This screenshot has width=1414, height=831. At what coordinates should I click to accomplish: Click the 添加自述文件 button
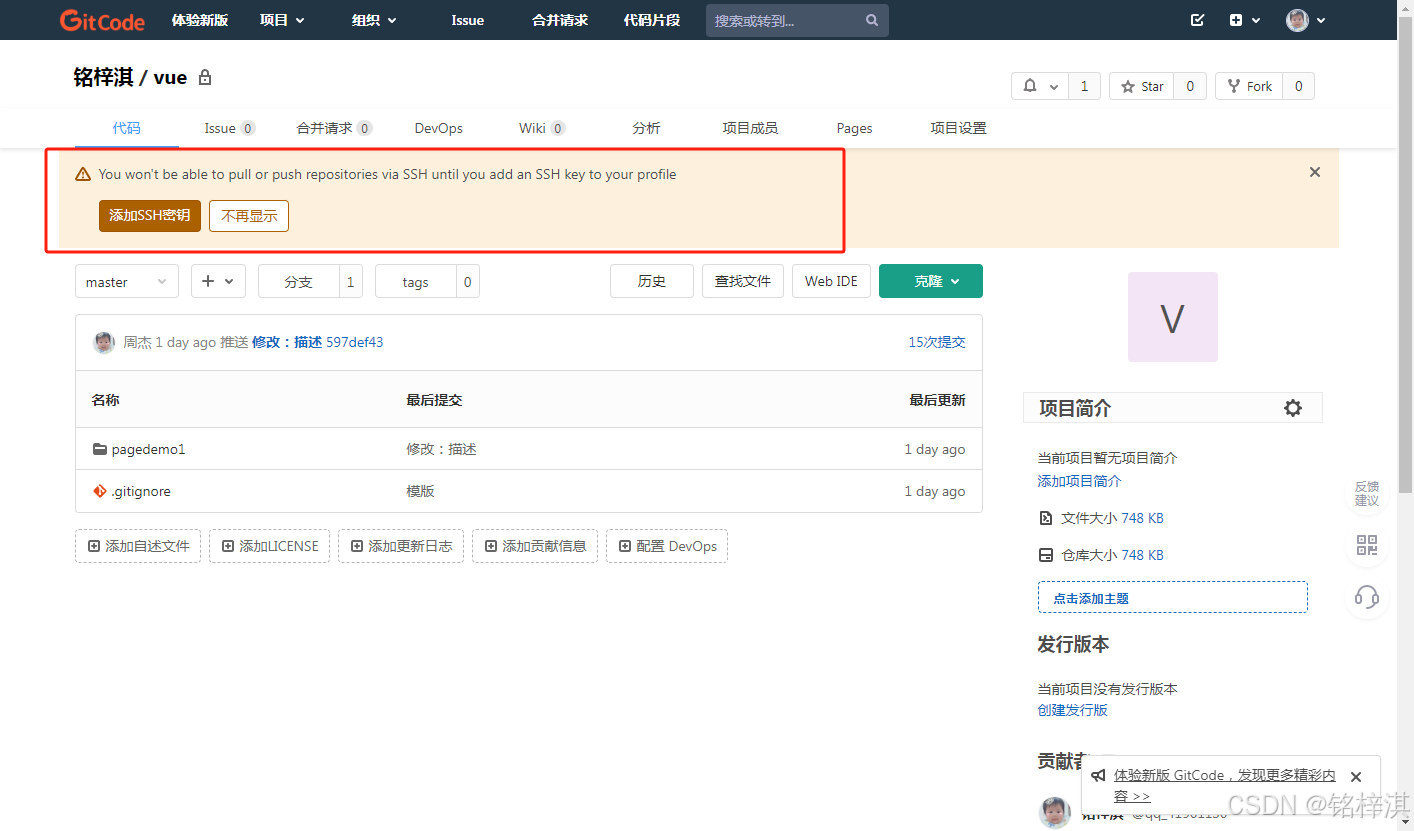[138, 546]
